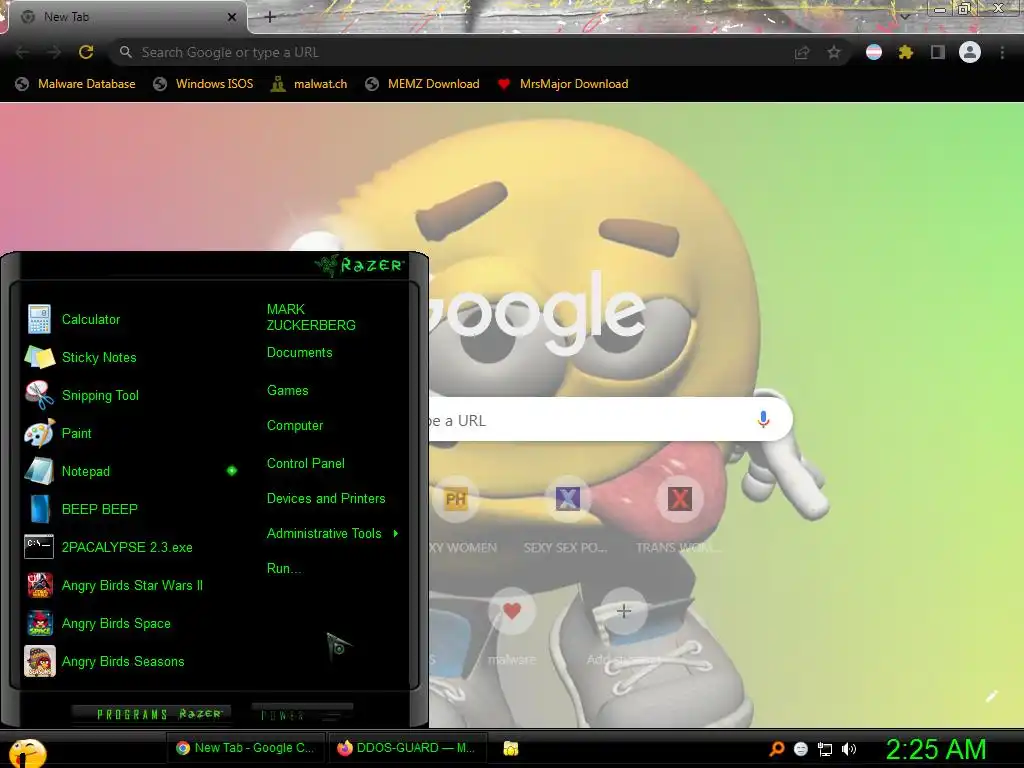1024x768 pixels.
Task: Click the POWER button in start menu
Action: coord(302,714)
